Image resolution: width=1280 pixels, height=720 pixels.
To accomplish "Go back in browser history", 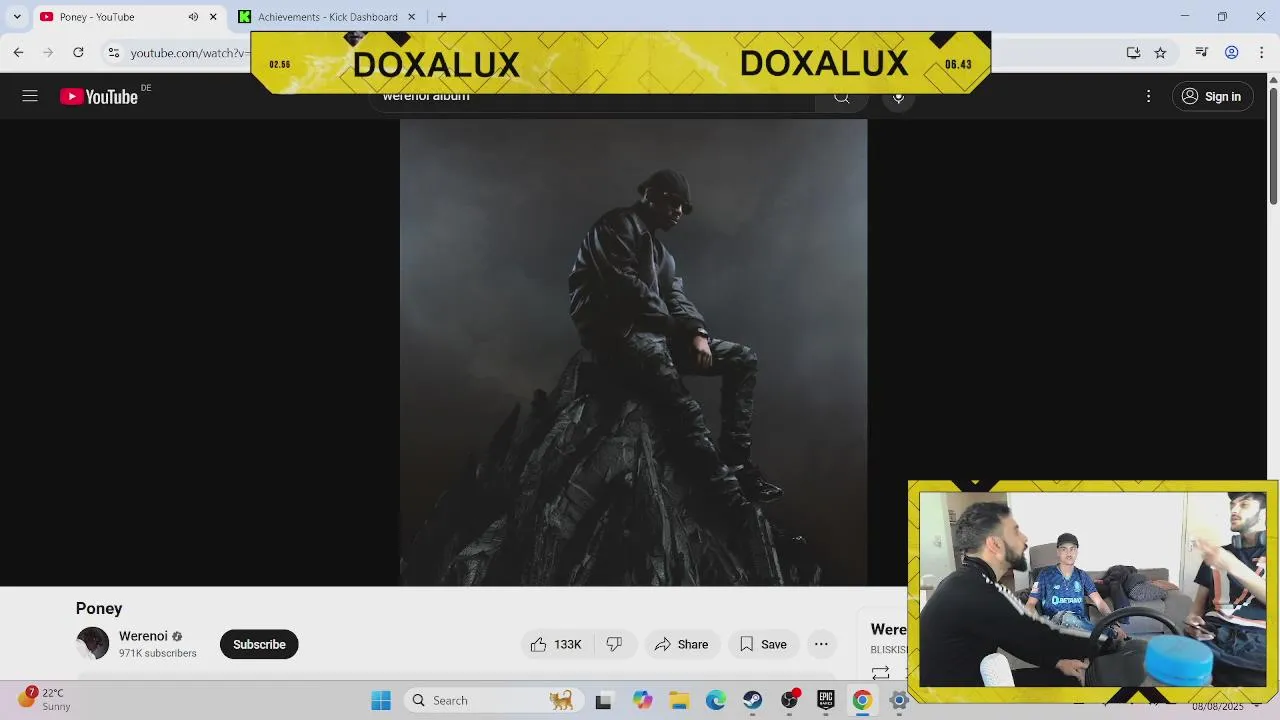I will coord(18,53).
